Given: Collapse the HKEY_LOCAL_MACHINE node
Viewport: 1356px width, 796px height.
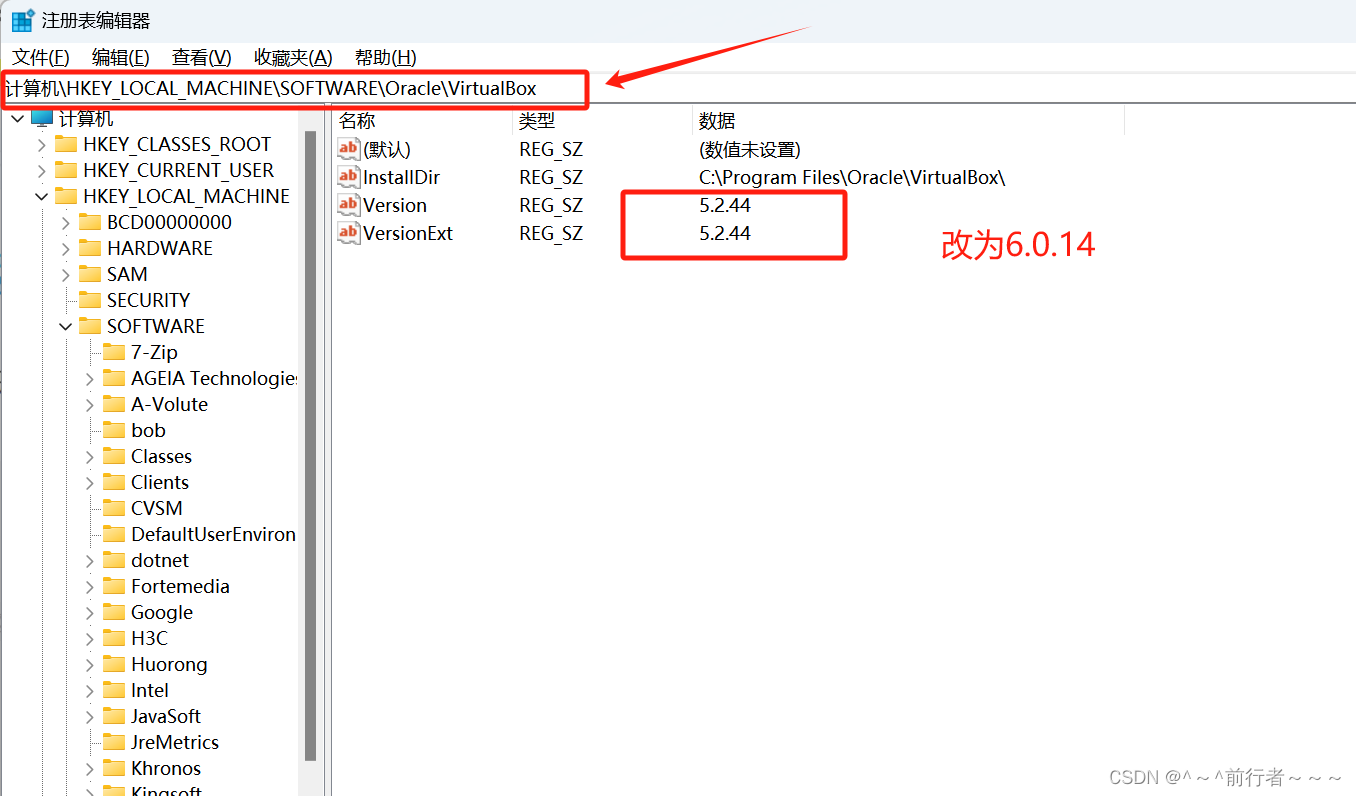Looking at the screenshot, I should click(x=41, y=196).
